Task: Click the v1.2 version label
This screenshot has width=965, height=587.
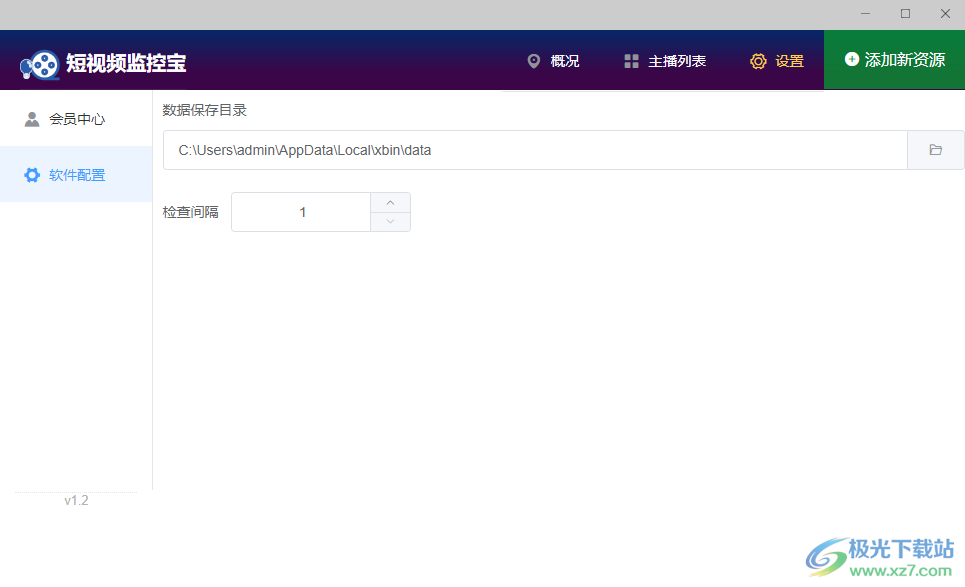Action: (76, 500)
